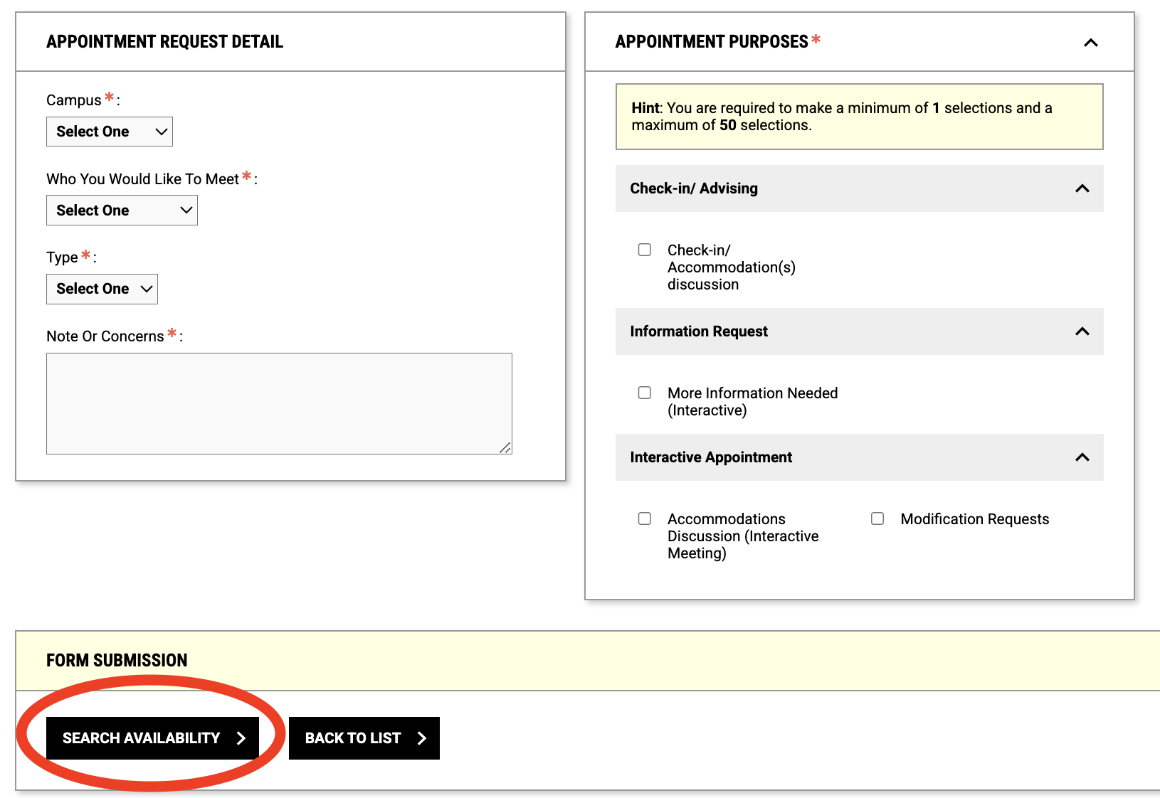1160x798 pixels.
Task: Collapse the Check-in/ Advising section header
Action: point(859,188)
